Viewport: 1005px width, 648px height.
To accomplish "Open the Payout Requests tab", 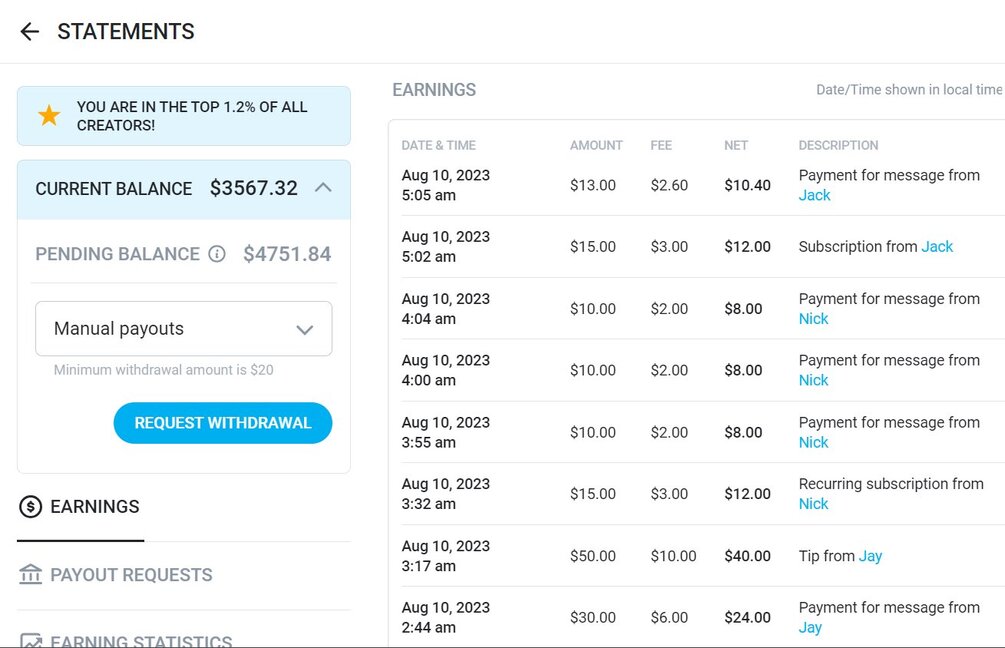I will click(131, 575).
